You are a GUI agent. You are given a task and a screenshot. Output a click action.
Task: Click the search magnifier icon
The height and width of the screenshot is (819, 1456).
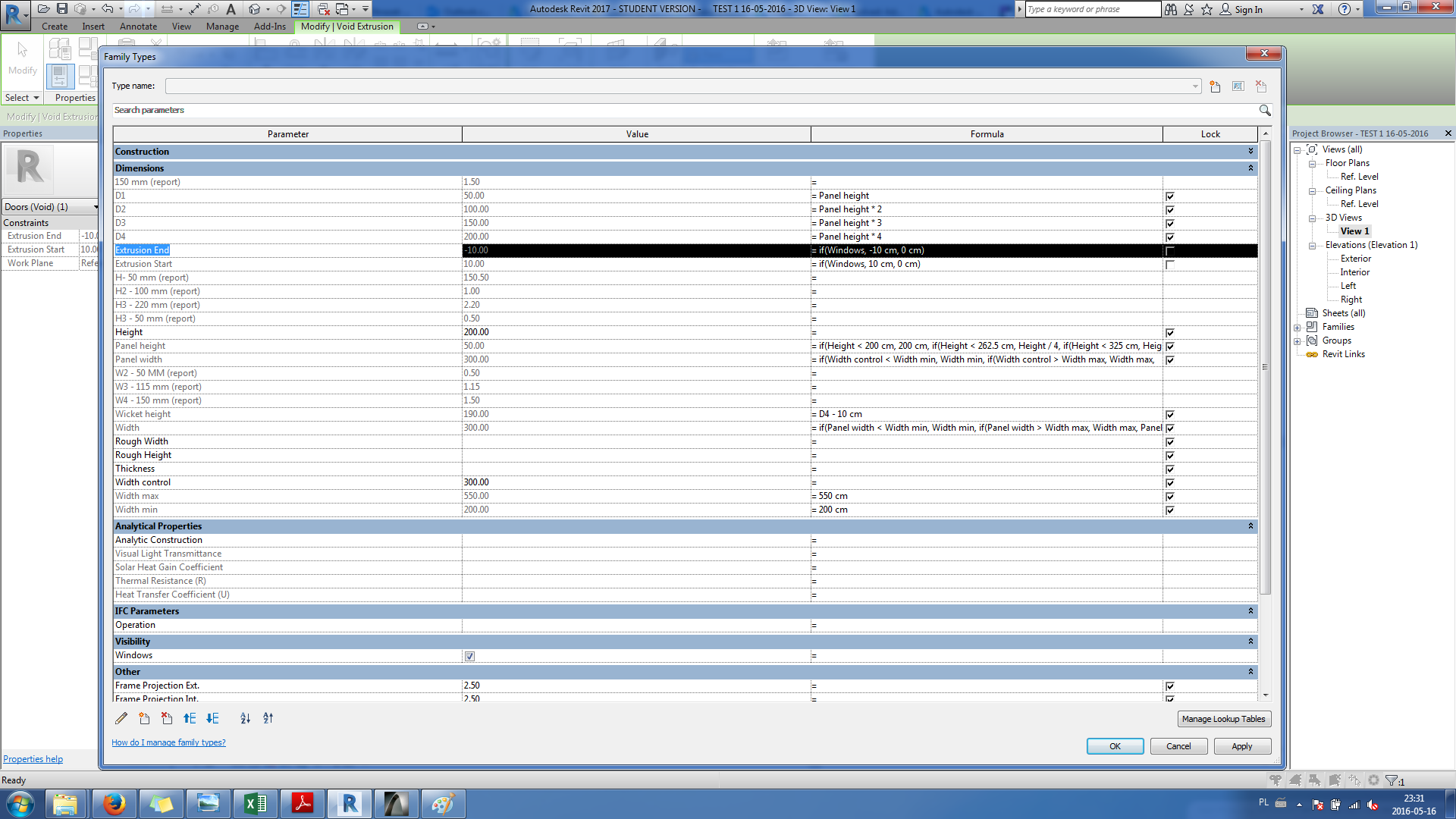click(x=1265, y=111)
